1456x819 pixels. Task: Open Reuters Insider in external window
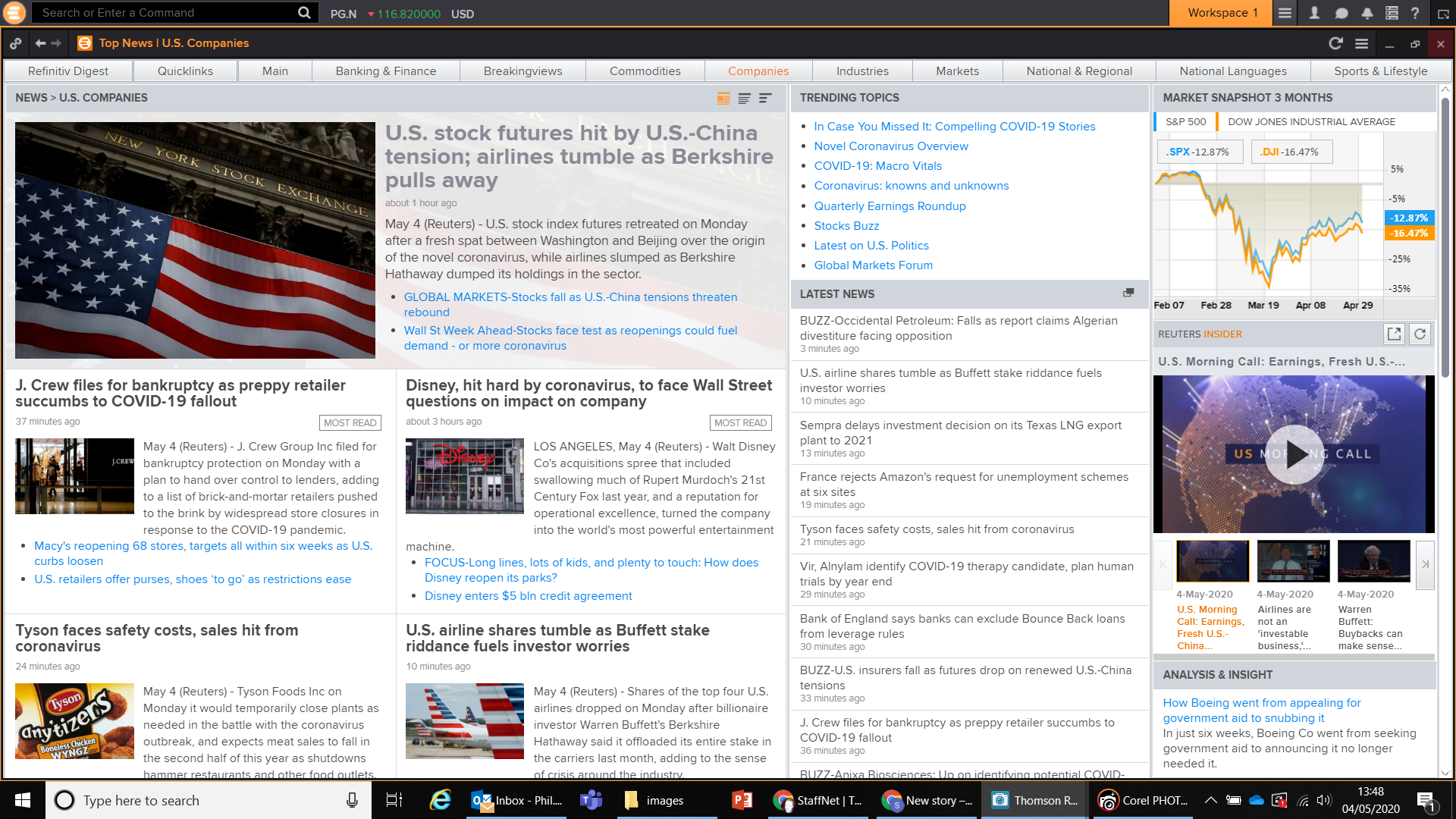(1394, 334)
